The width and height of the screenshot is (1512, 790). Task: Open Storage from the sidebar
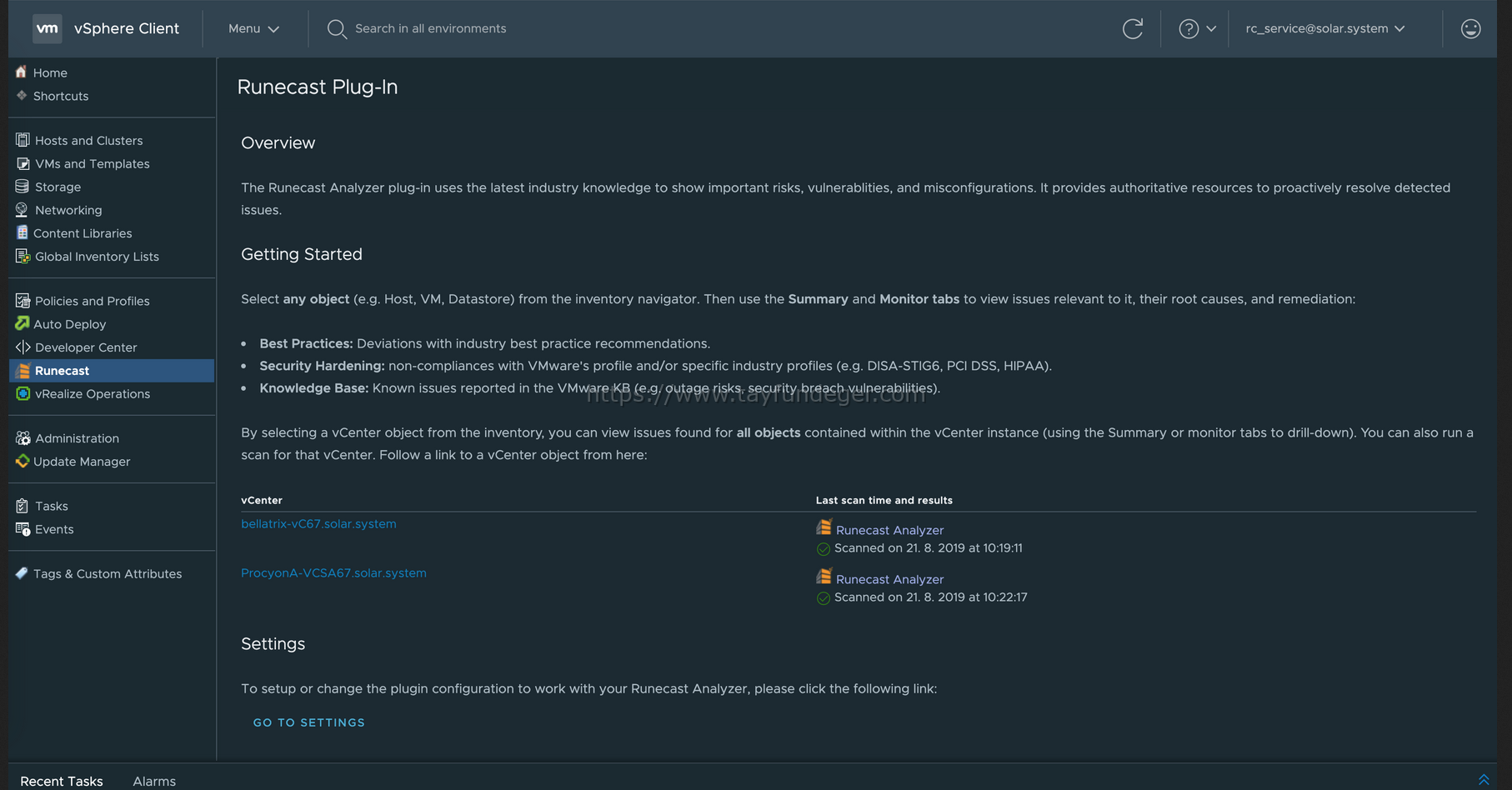pos(58,187)
